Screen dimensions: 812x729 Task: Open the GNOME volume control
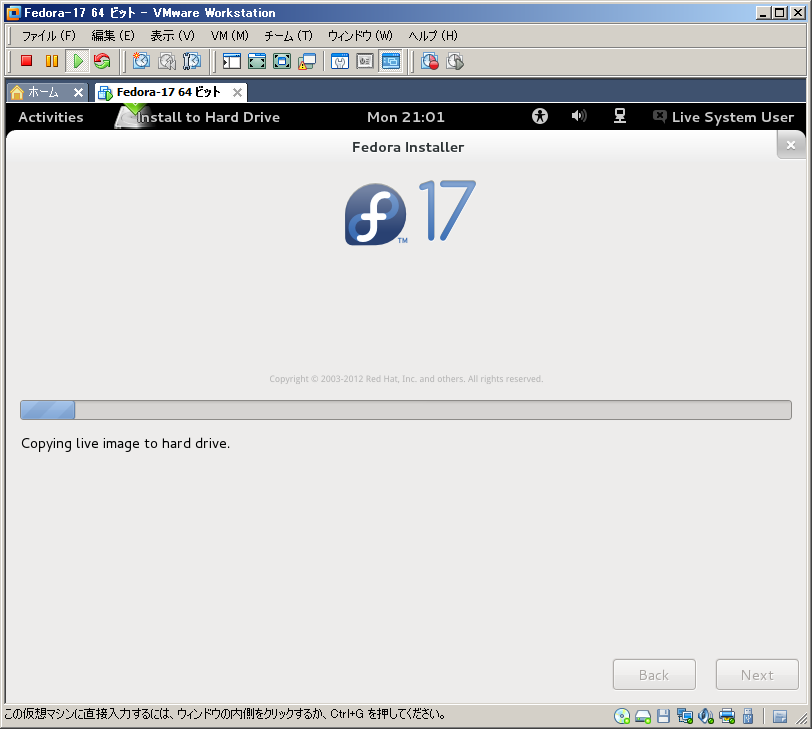pos(579,116)
